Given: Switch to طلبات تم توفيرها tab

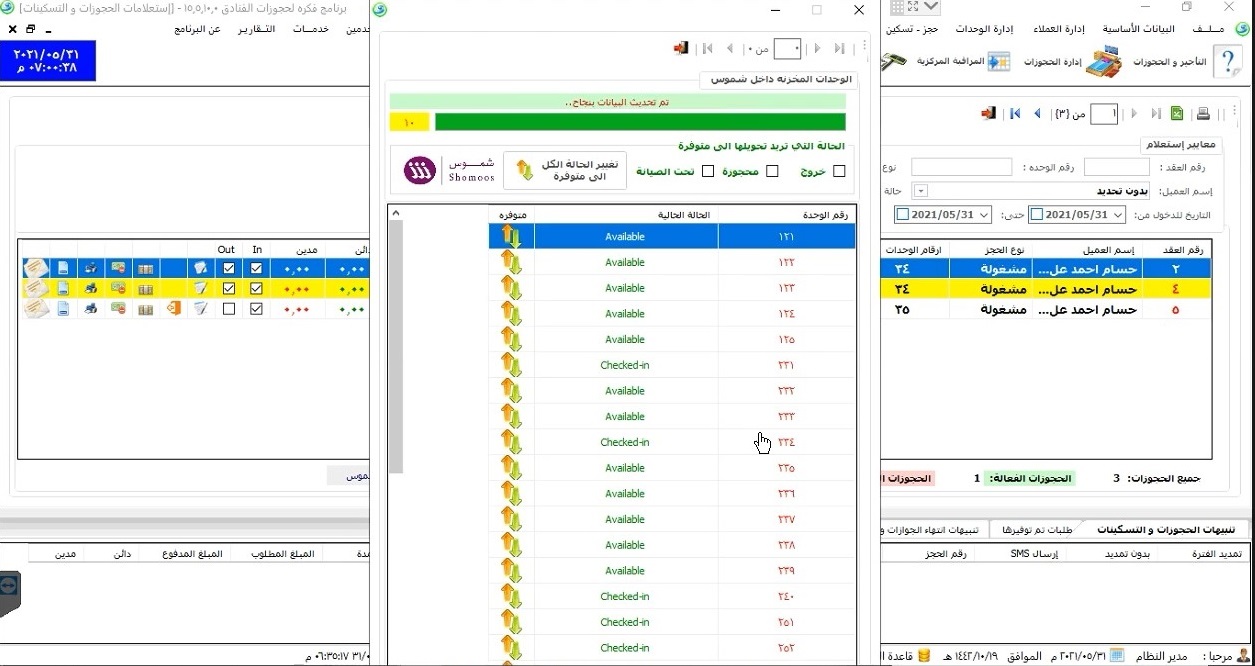Looking at the screenshot, I should coord(1036,529).
